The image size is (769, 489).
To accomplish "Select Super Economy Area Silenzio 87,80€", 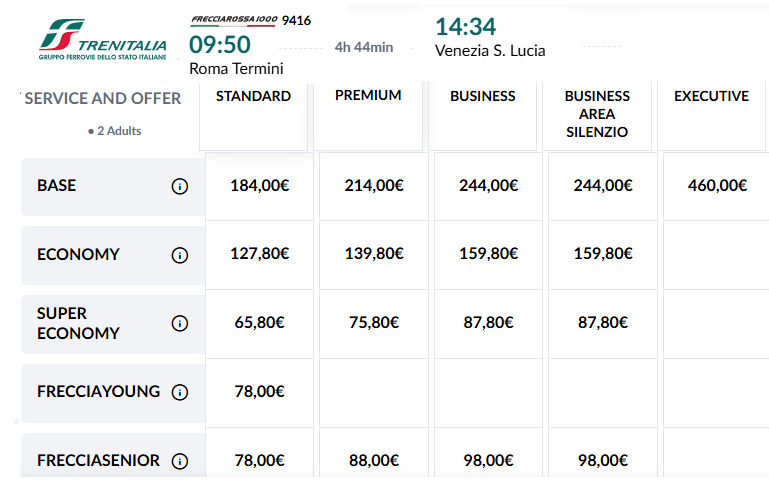I will (x=603, y=324).
